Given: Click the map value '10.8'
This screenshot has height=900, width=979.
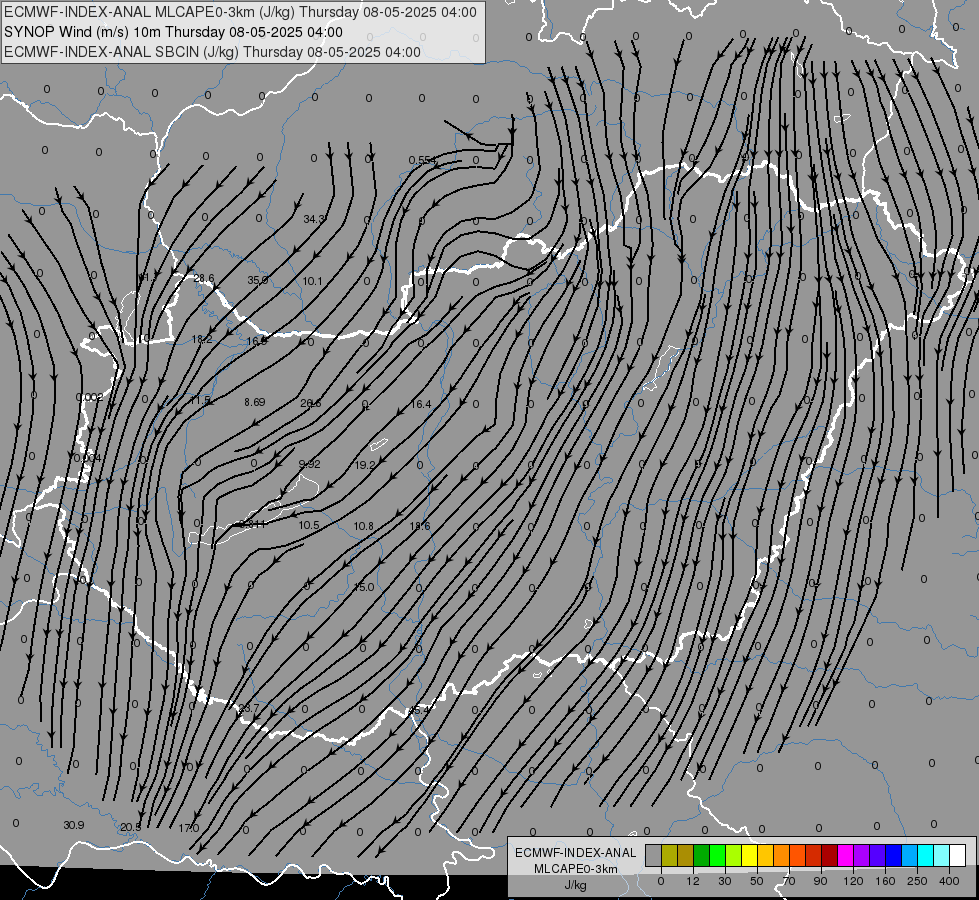Looking at the screenshot, I should coord(363,527).
